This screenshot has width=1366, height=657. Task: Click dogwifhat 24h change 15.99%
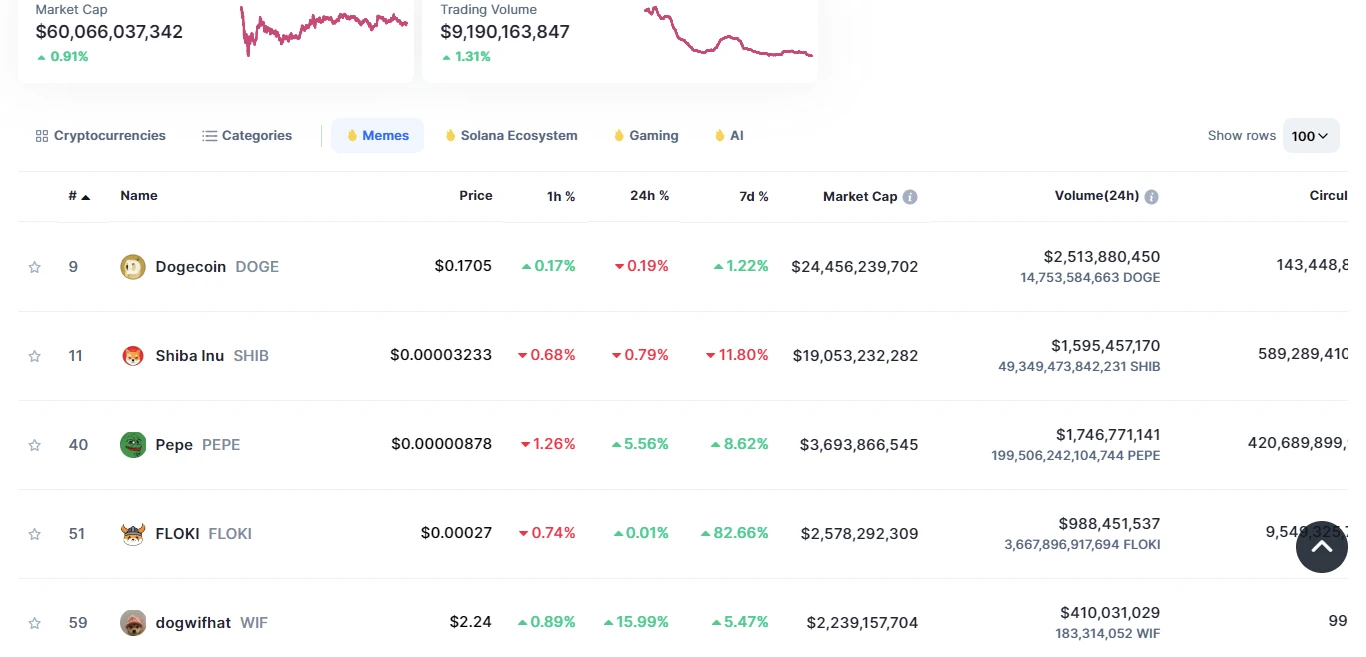coord(637,623)
